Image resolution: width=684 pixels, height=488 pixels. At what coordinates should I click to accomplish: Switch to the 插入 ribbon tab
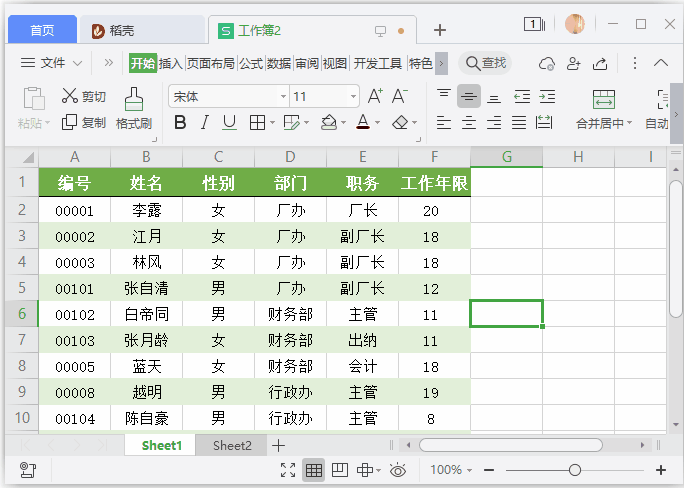tap(171, 63)
